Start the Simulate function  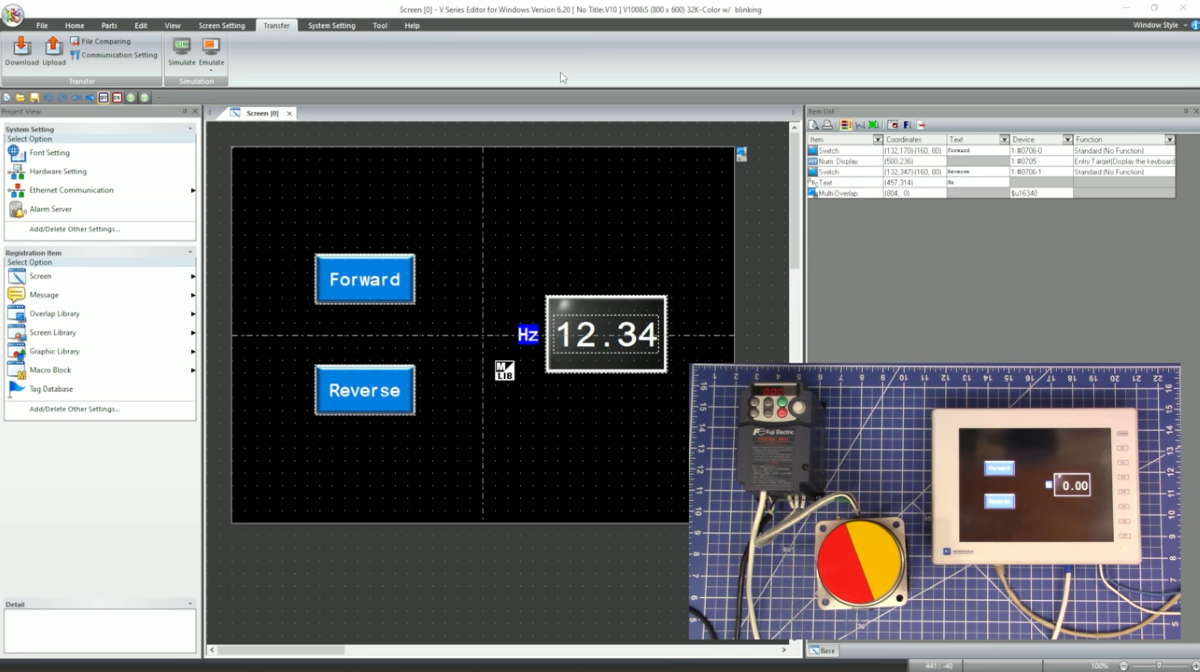click(x=181, y=52)
